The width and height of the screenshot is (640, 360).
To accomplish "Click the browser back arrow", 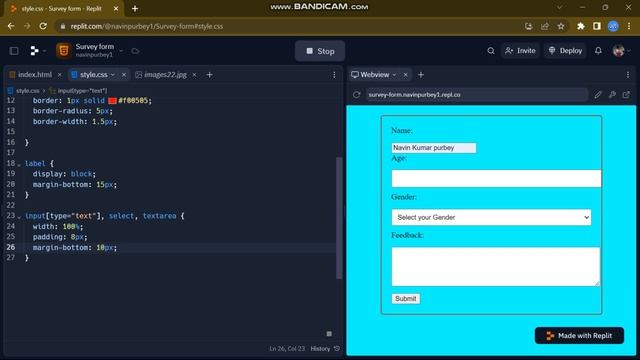I will point(11,26).
